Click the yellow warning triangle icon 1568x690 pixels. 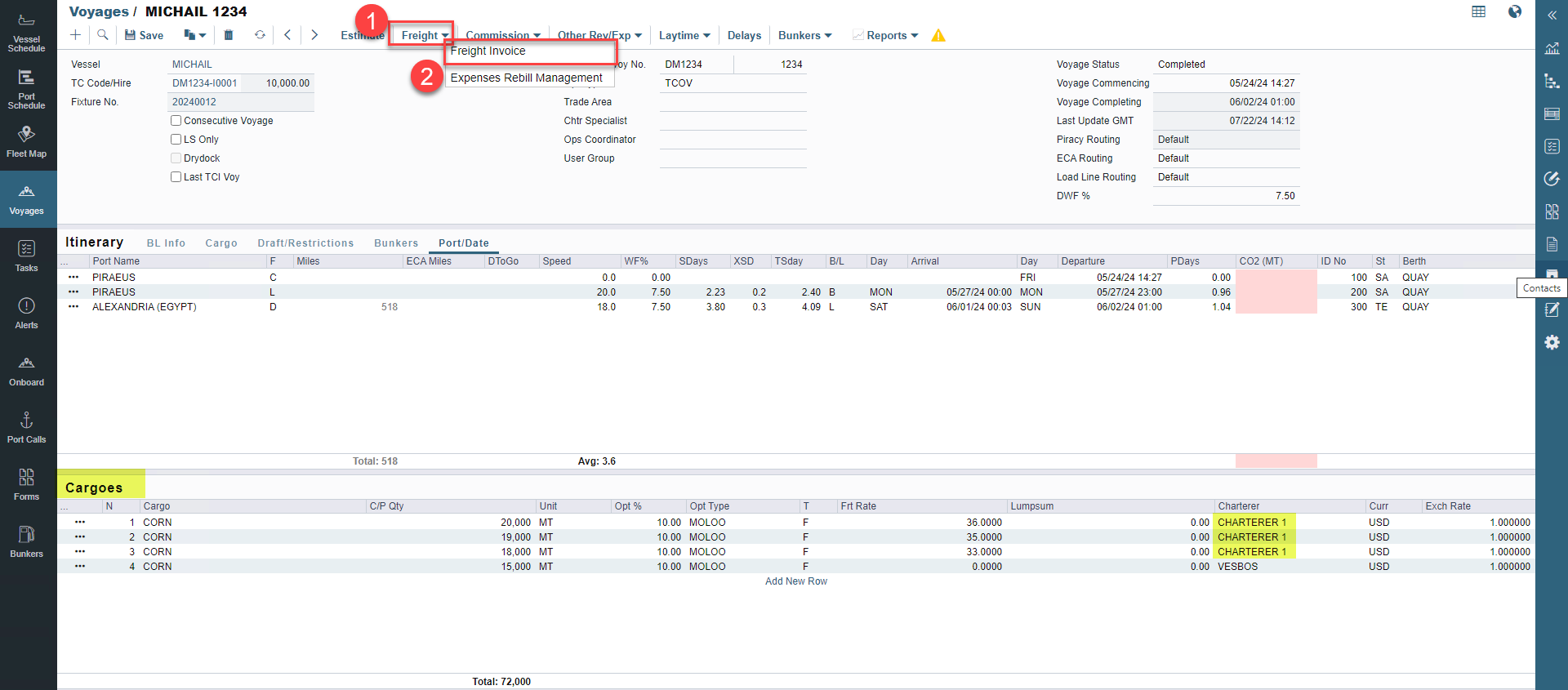pyautogui.click(x=938, y=35)
